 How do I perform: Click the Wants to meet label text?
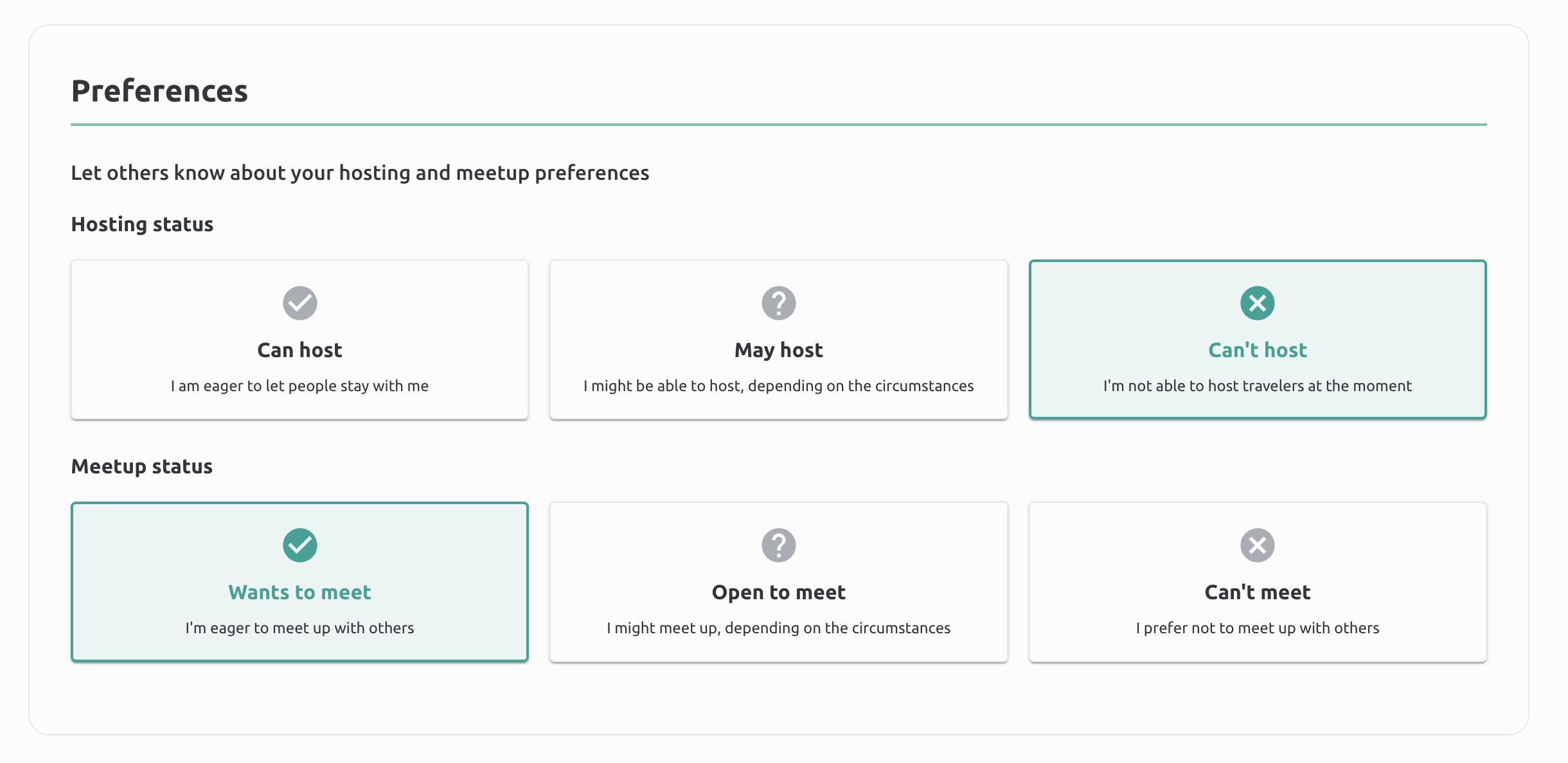(x=299, y=592)
